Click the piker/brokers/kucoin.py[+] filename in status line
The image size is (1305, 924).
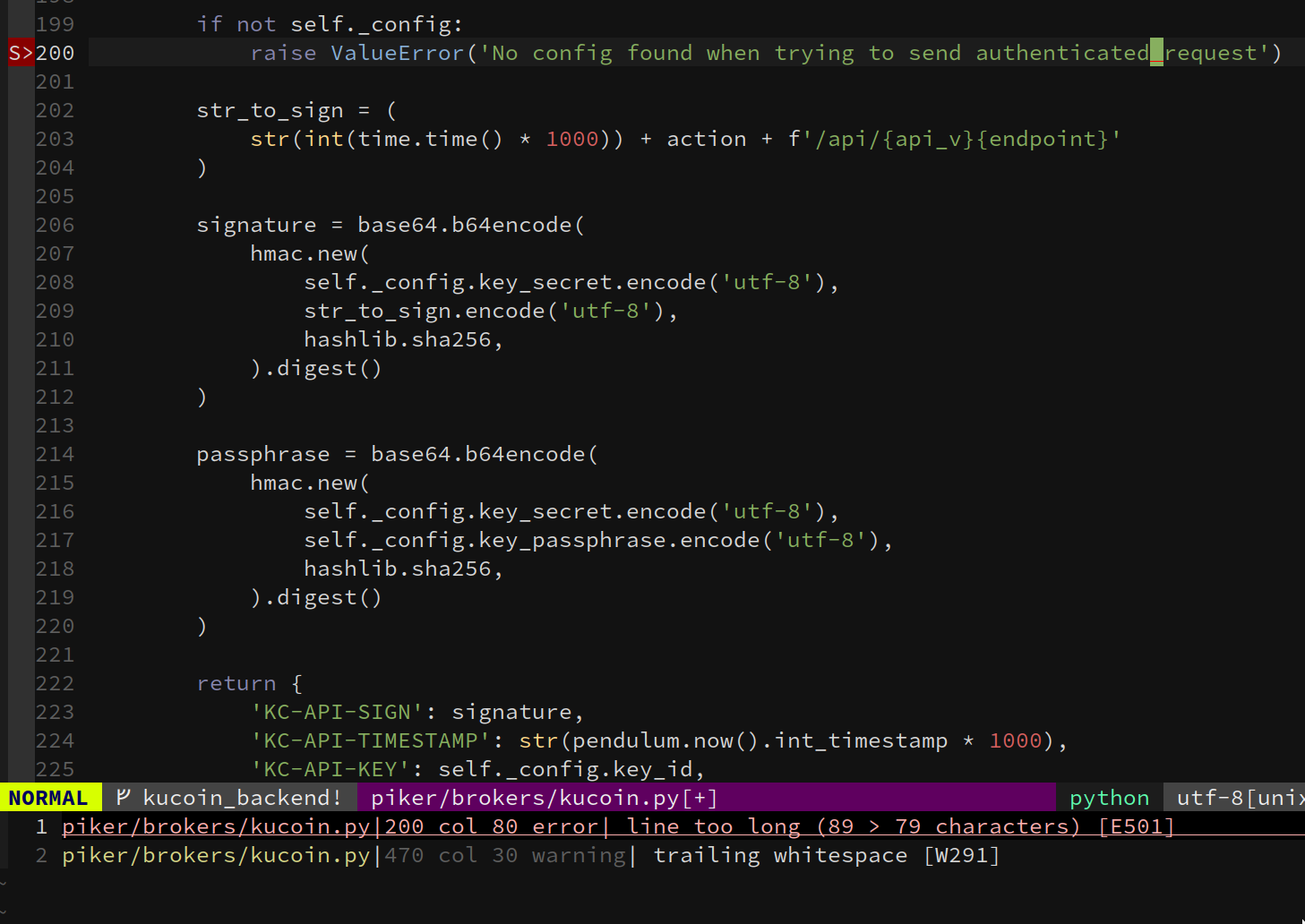tap(545, 797)
